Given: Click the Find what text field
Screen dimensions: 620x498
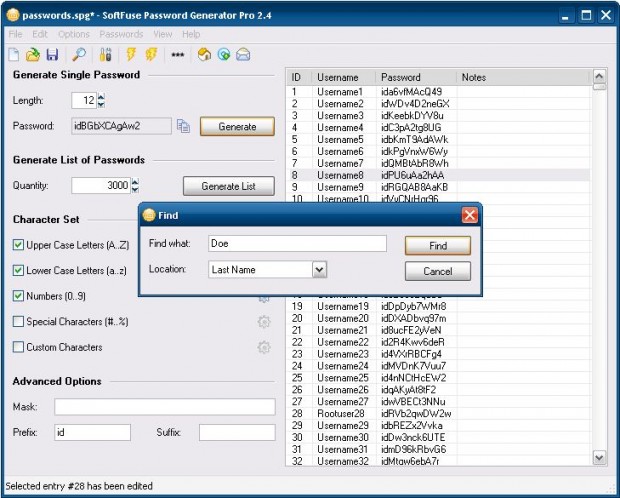Looking at the screenshot, I should point(297,244).
